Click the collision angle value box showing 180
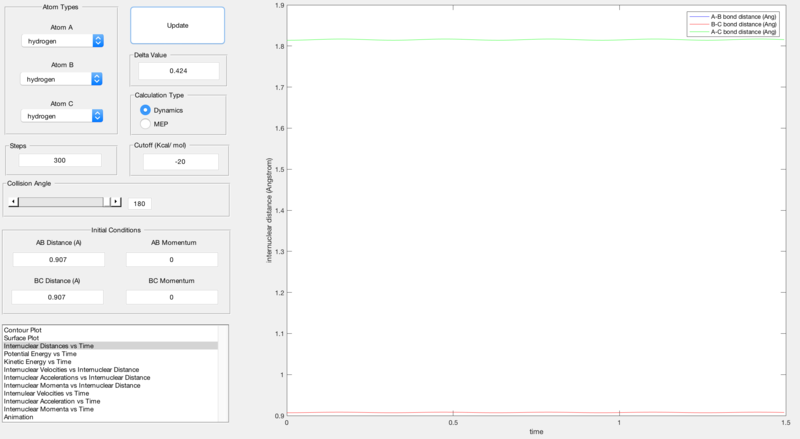The image size is (800, 439). pyautogui.click(x=139, y=204)
